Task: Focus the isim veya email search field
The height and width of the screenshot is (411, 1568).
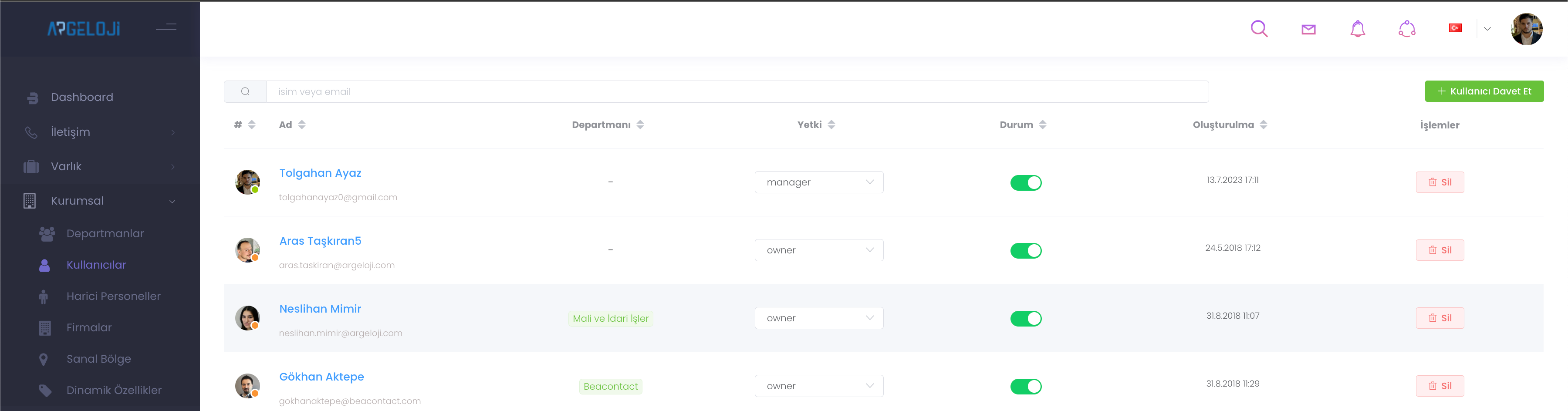Action: tap(737, 92)
